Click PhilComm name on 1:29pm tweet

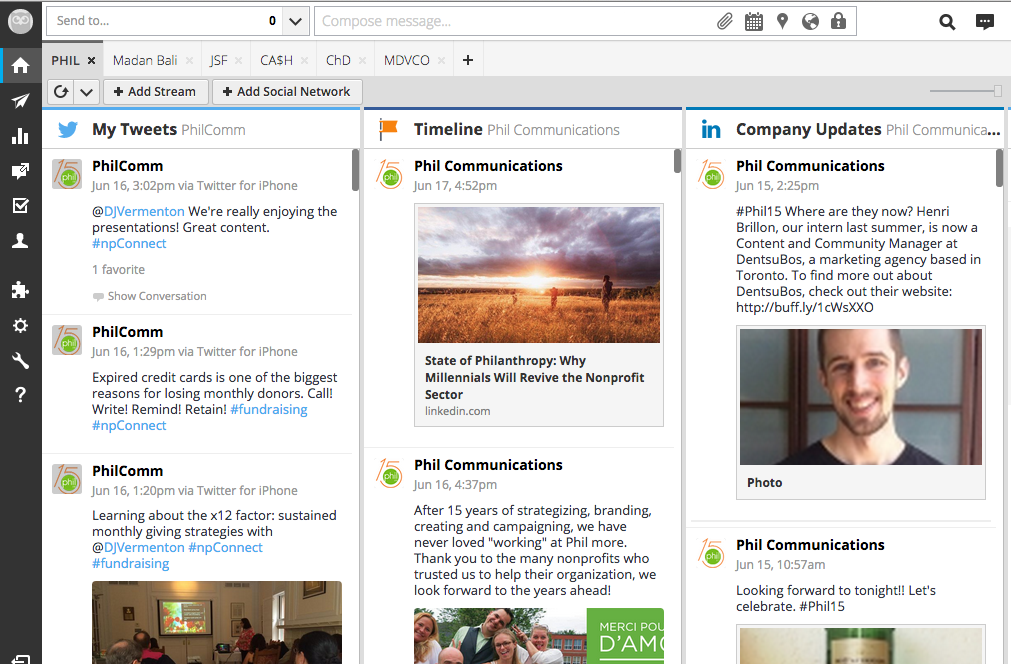(x=128, y=332)
